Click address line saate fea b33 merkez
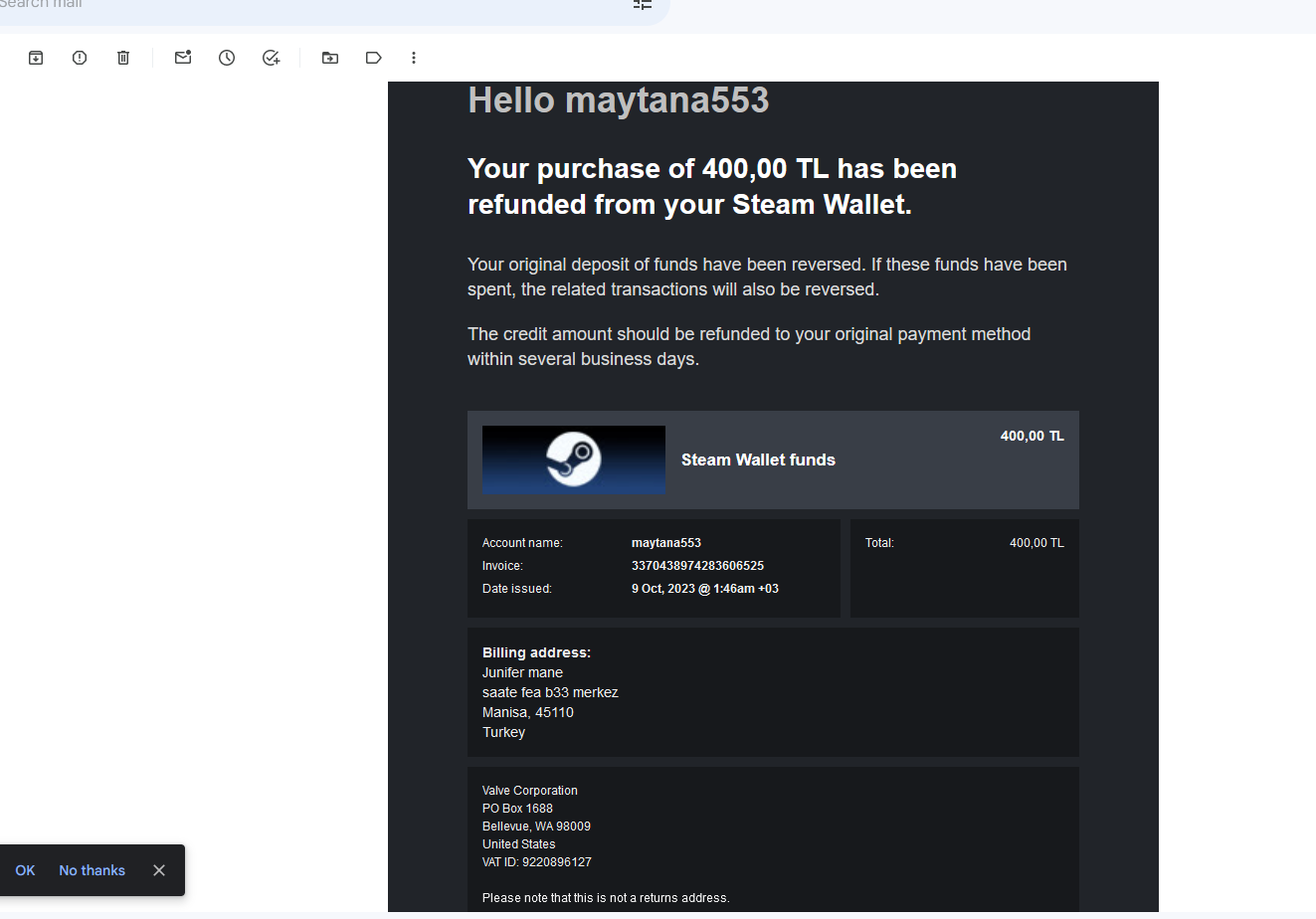The width and height of the screenshot is (1316, 919). coord(550,692)
